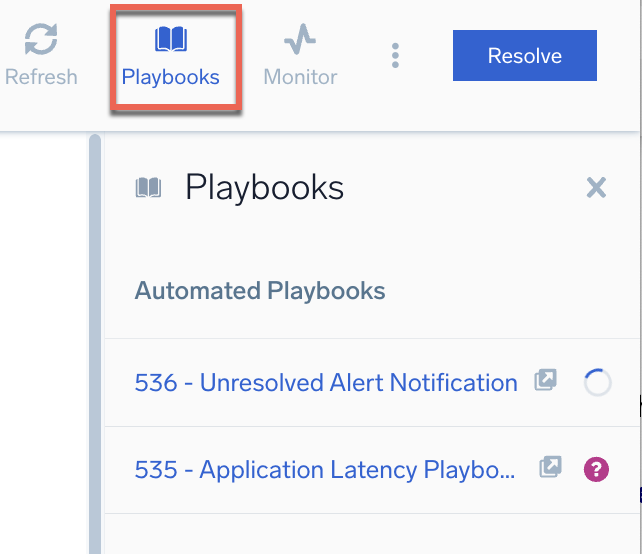Click the highlighted Playbooks text label
642x554 pixels.
tap(171, 77)
